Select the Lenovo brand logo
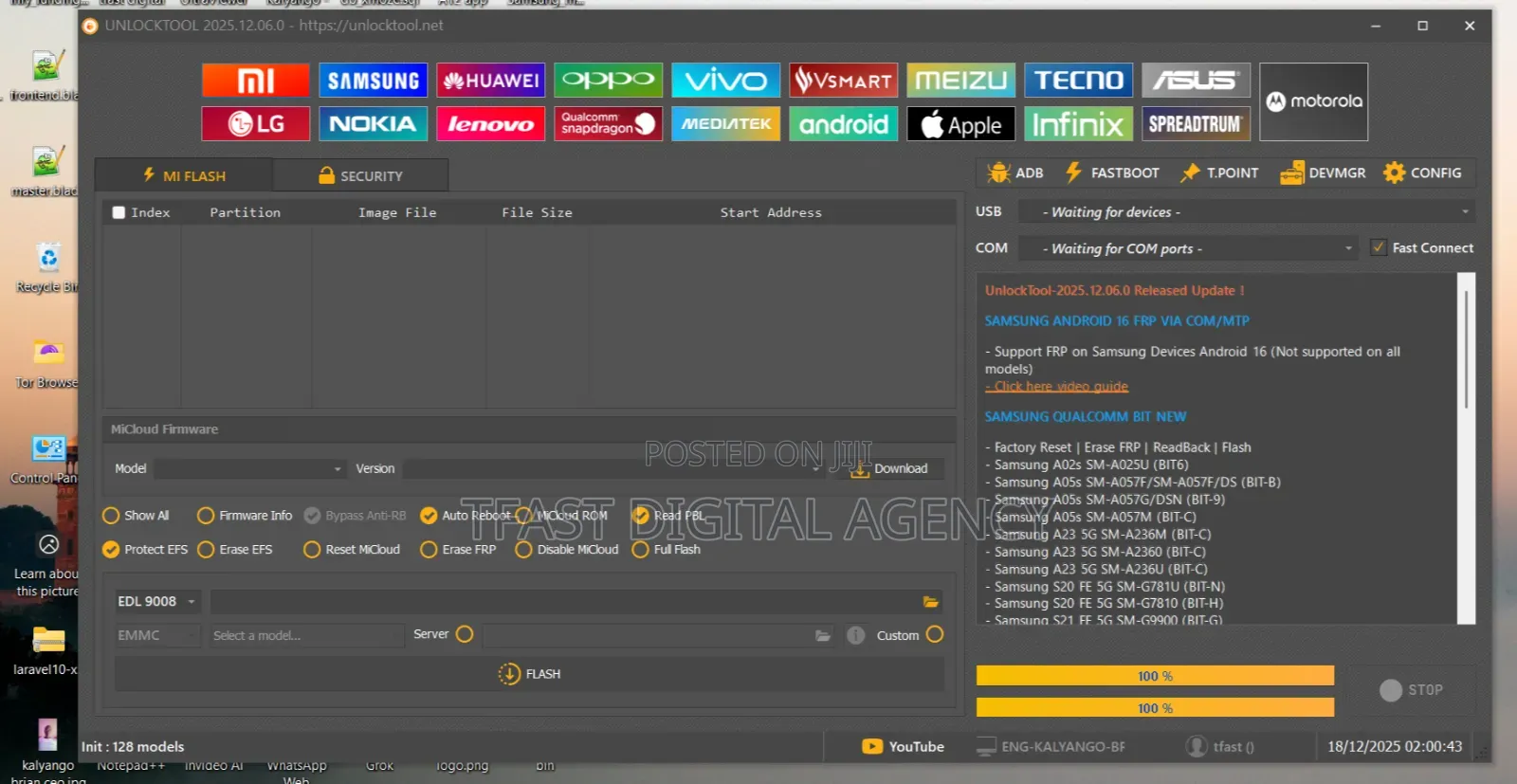 click(x=491, y=123)
